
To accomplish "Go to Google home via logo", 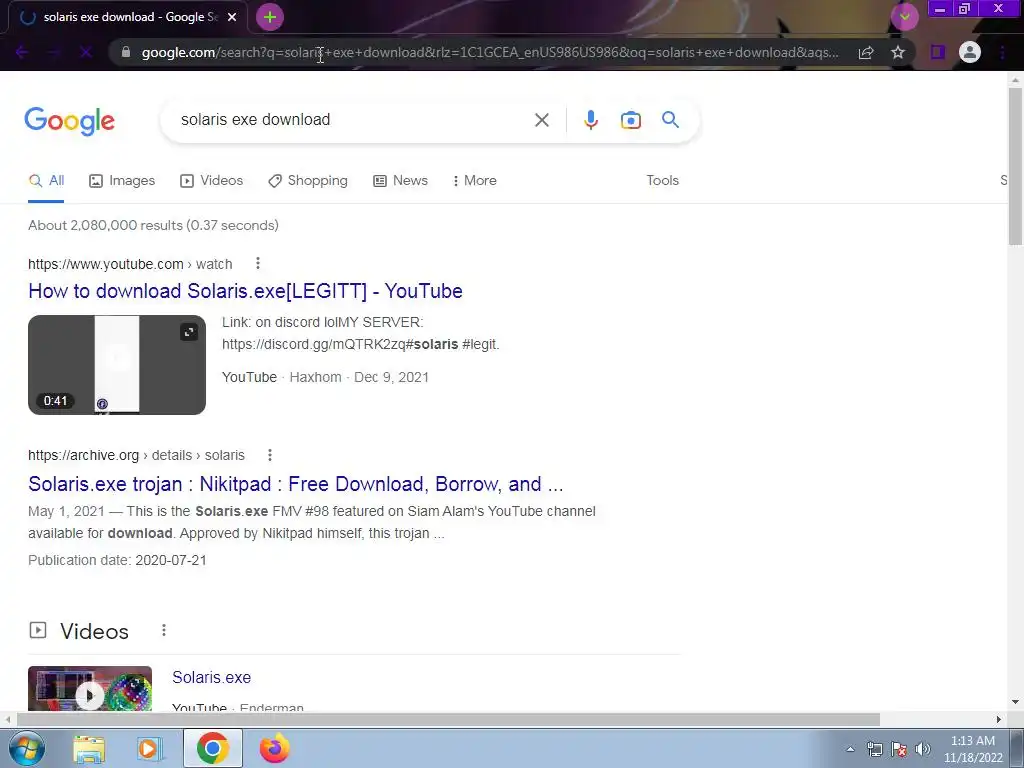I will pos(70,121).
